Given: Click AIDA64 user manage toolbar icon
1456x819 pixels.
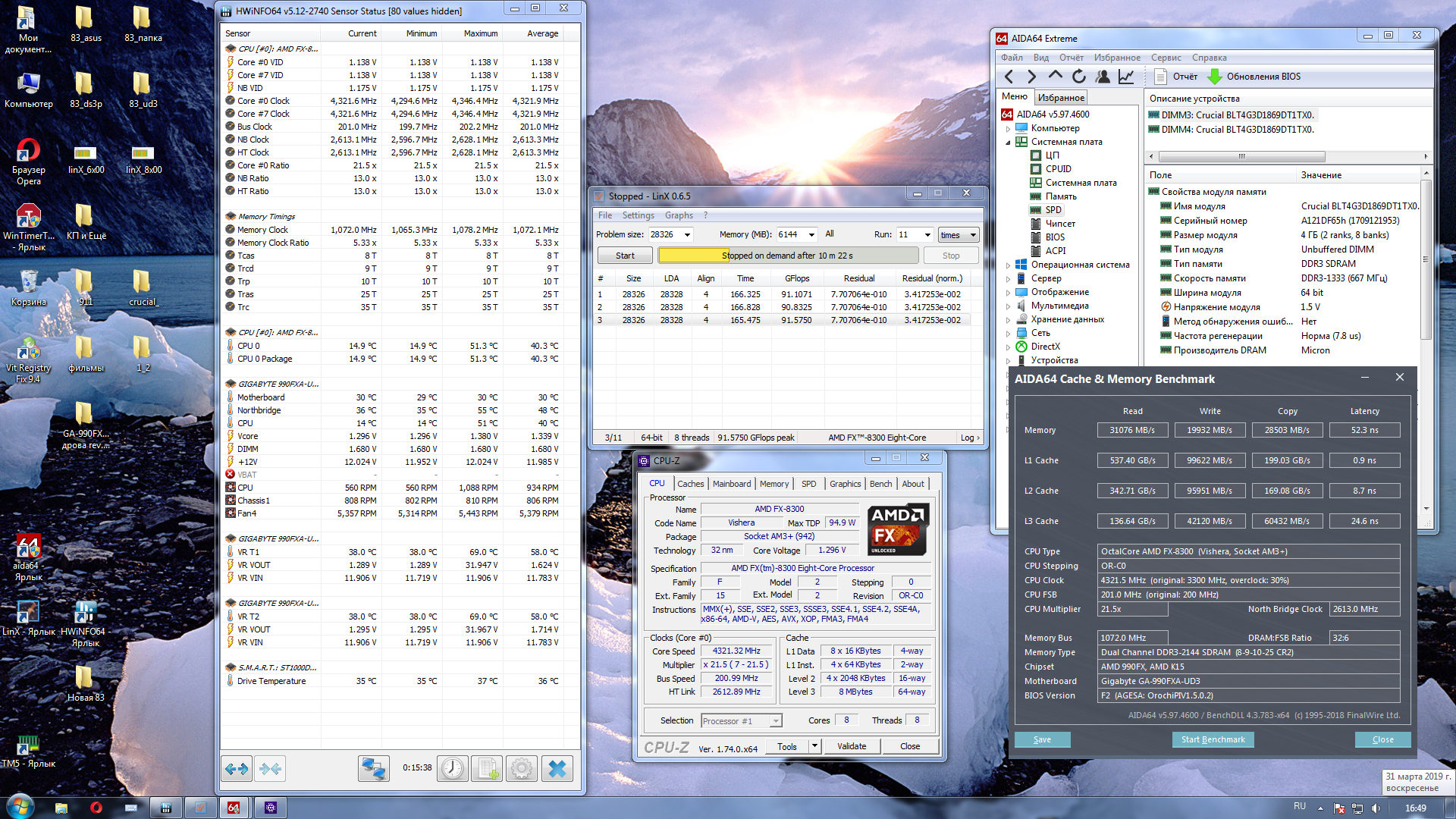Looking at the screenshot, I should (x=1103, y=77).
